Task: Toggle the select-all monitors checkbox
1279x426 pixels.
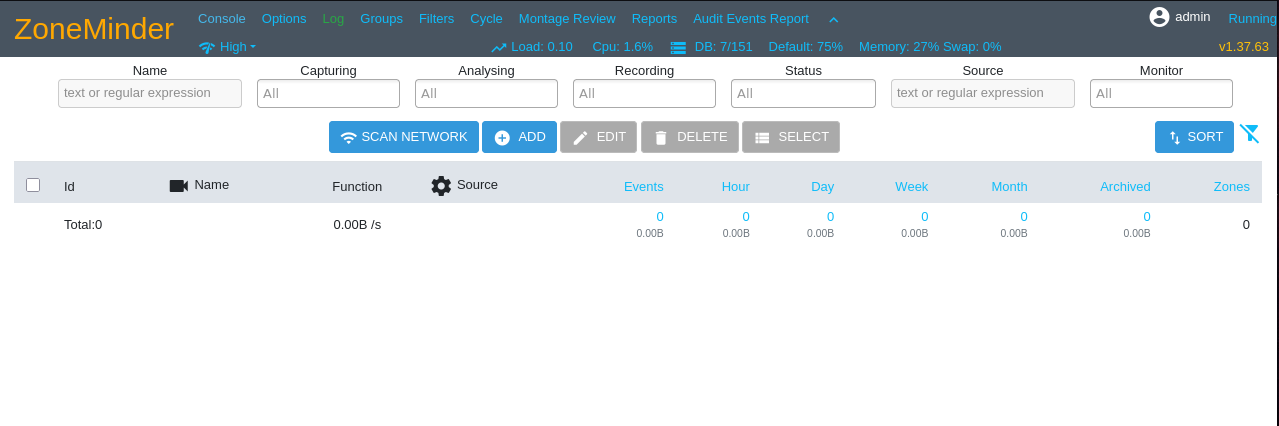Action: pos(33,185)
